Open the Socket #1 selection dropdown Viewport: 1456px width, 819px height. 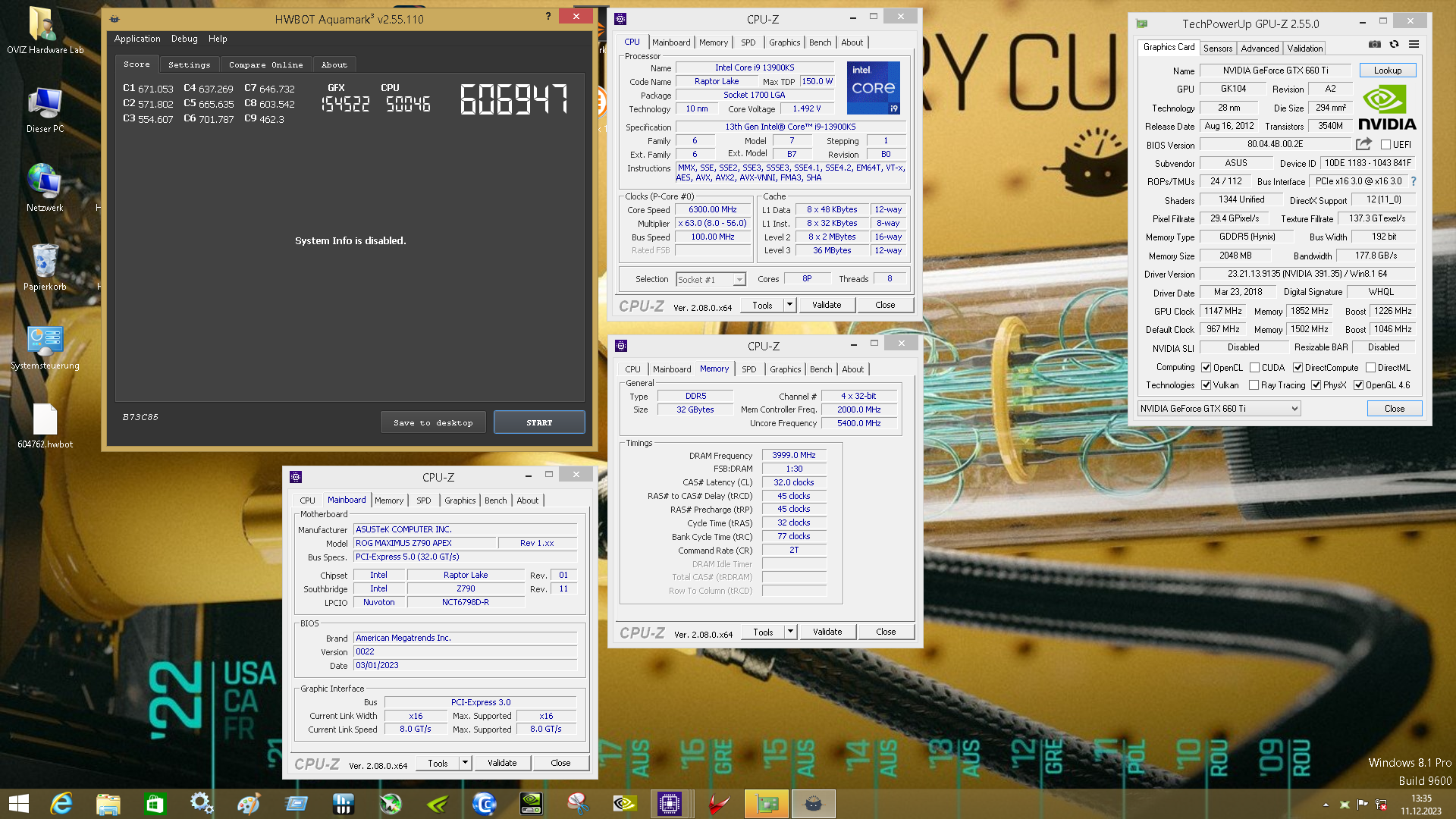tap(711, 280)
